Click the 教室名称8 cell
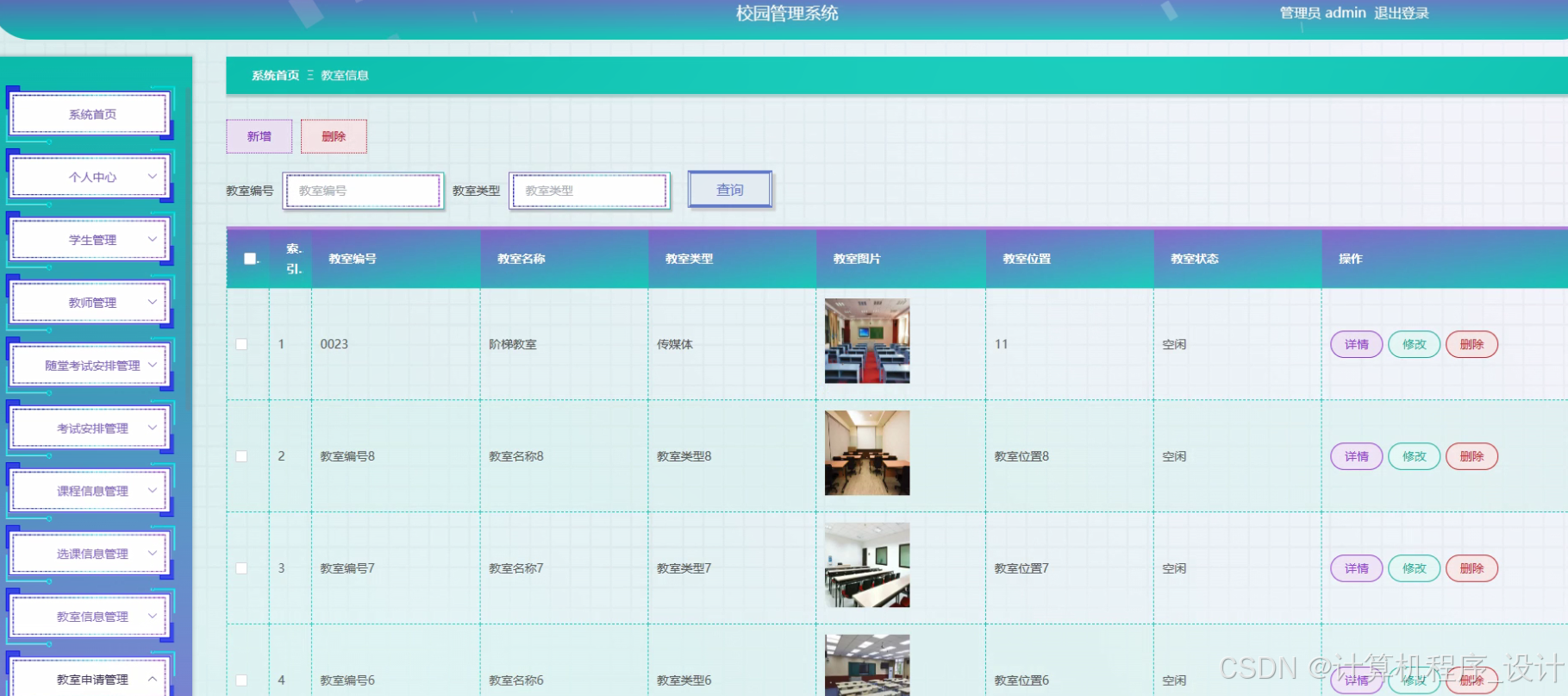The height and width of the screenshot is (696, 1568). tap(516, 456)
